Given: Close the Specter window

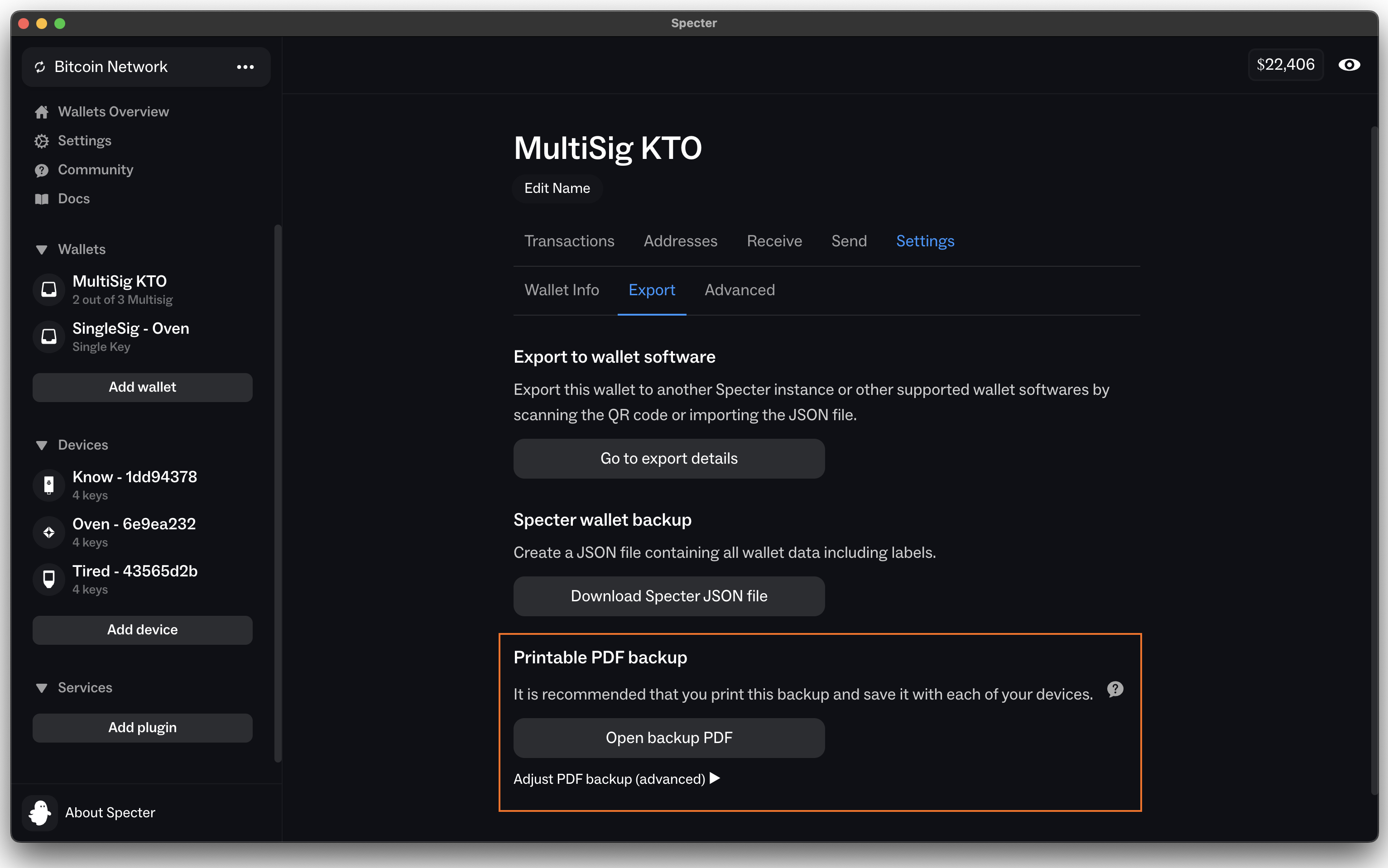Looking at the screenshot, I should point(24,24).
